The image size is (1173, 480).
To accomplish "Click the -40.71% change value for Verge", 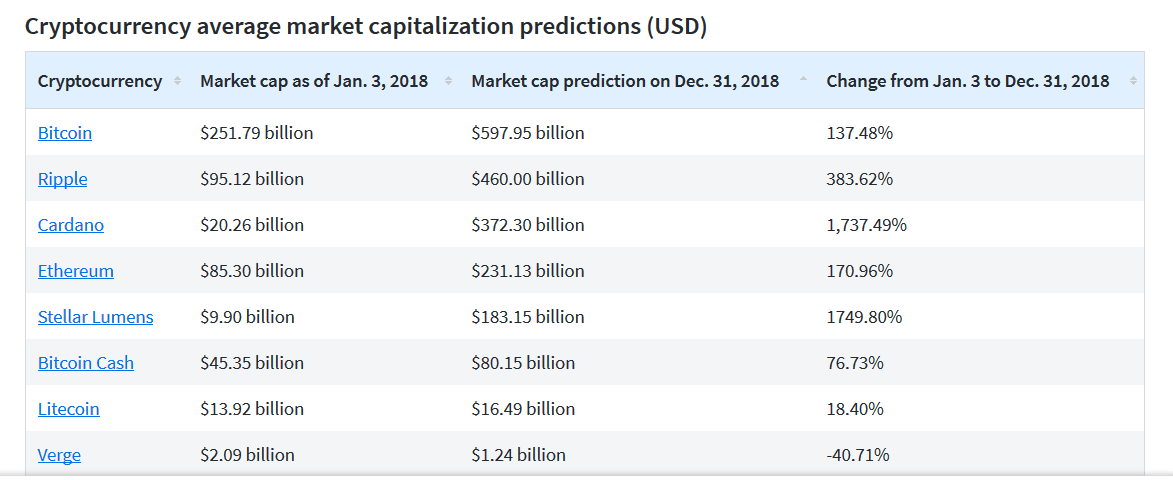I will 858,455.
